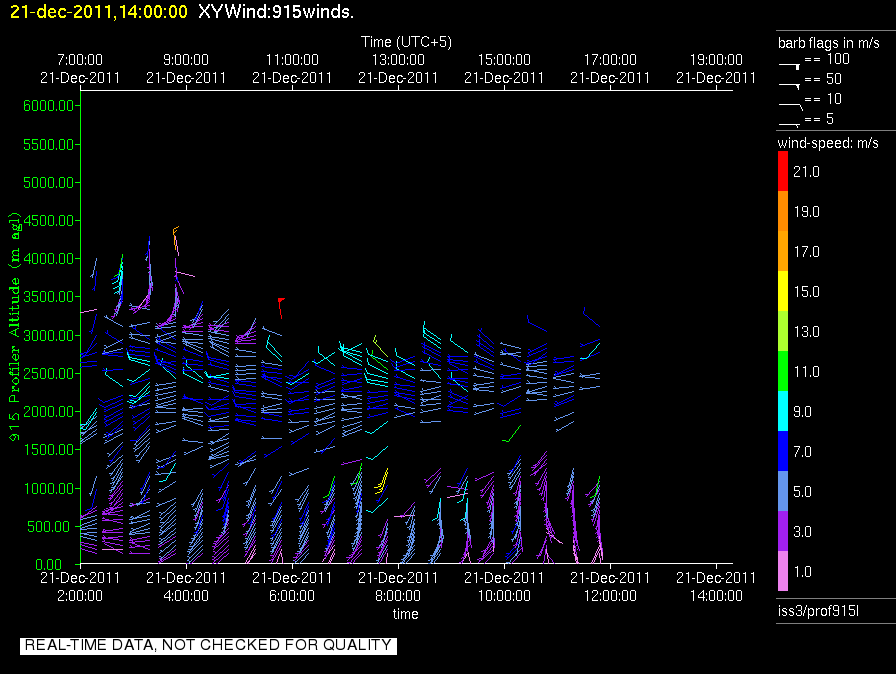This screenshot has width=896, height=674.
Task: Click the red wind barb near 3500 m
Action: click(x=281, y=308)
